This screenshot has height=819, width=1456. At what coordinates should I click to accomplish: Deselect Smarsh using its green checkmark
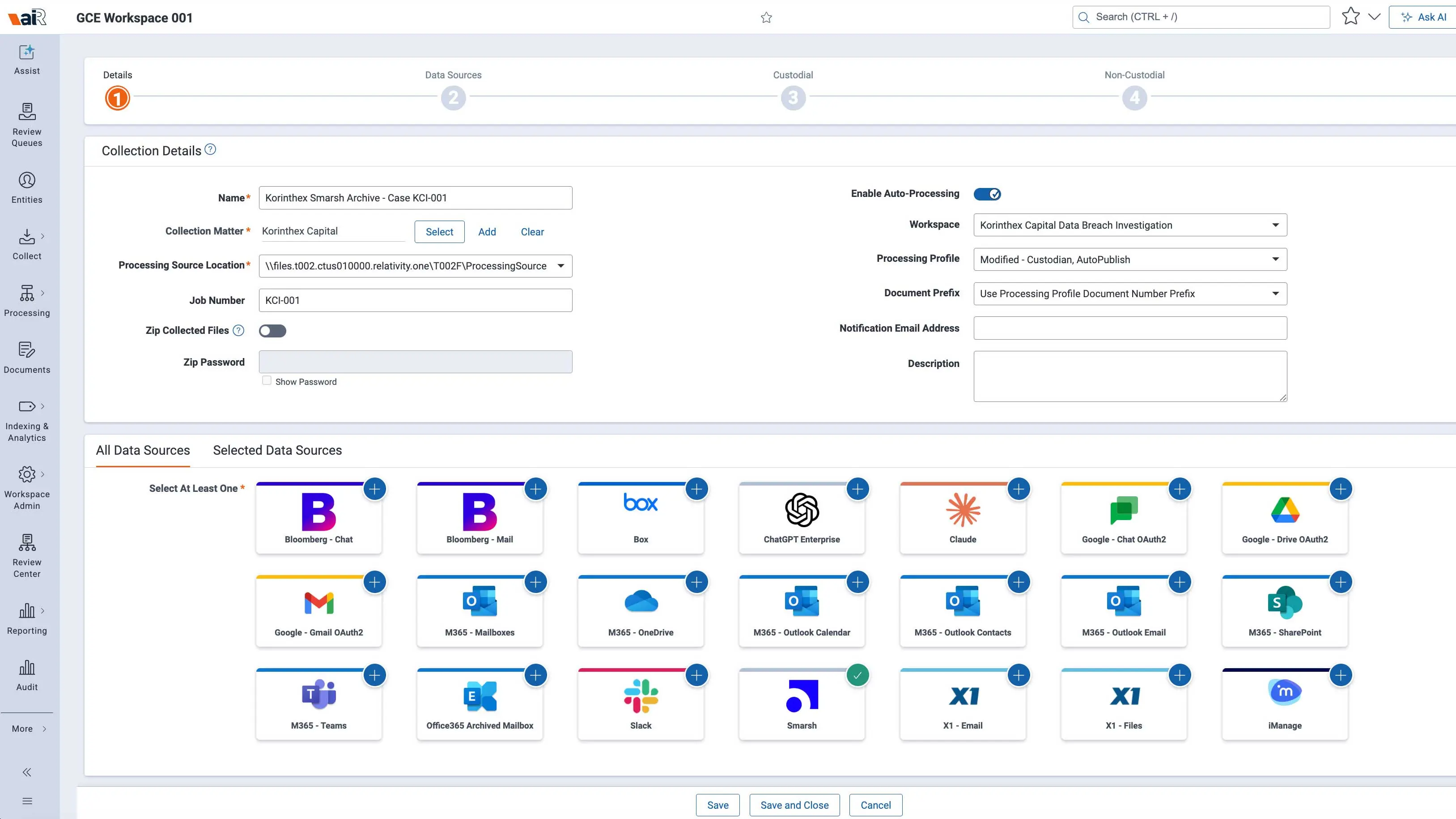pos(857,675)
